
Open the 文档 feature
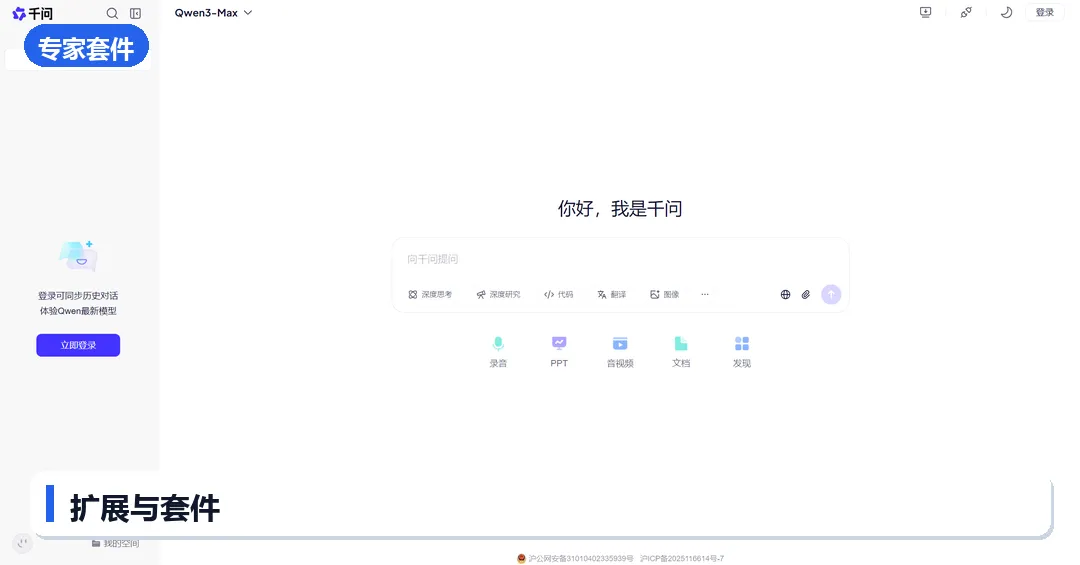click(681, 351)
